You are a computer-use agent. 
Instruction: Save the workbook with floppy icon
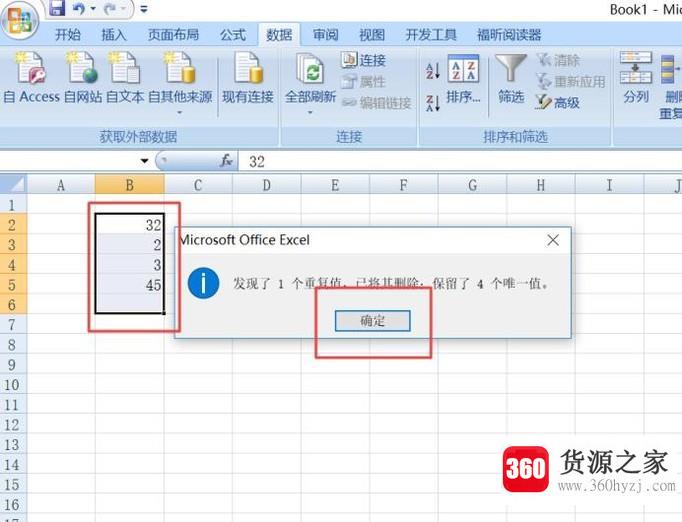pos(57,7)
